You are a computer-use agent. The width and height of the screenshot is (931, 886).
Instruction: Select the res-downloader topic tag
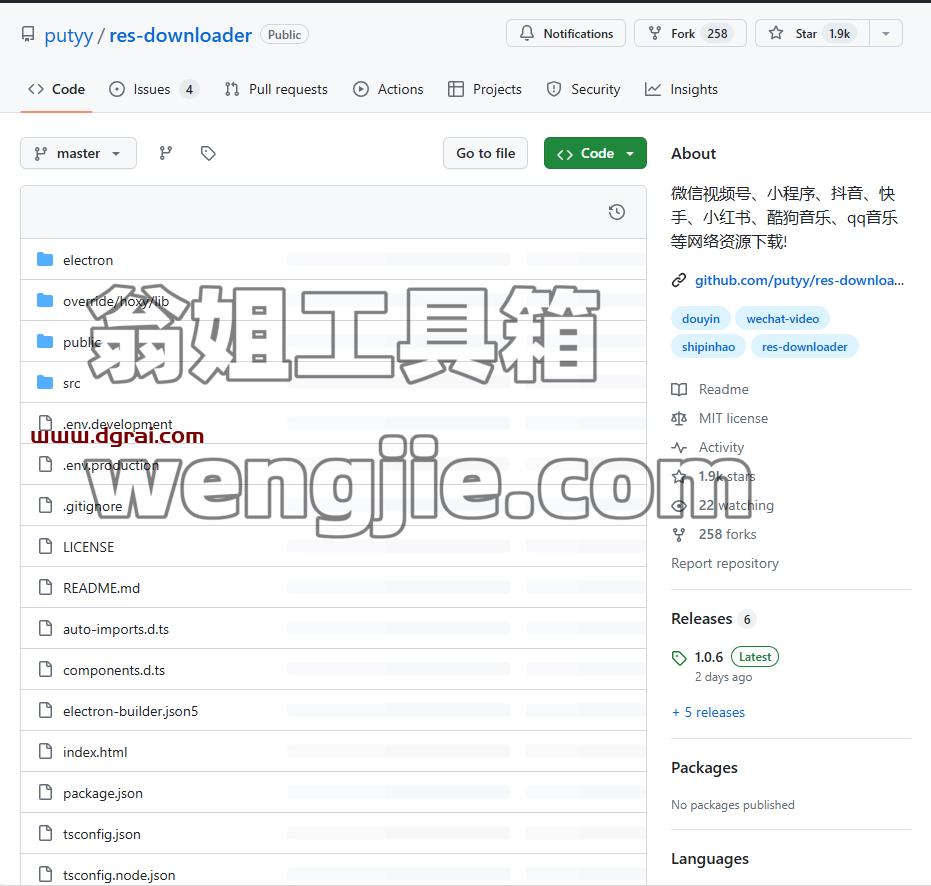(805, 347)
